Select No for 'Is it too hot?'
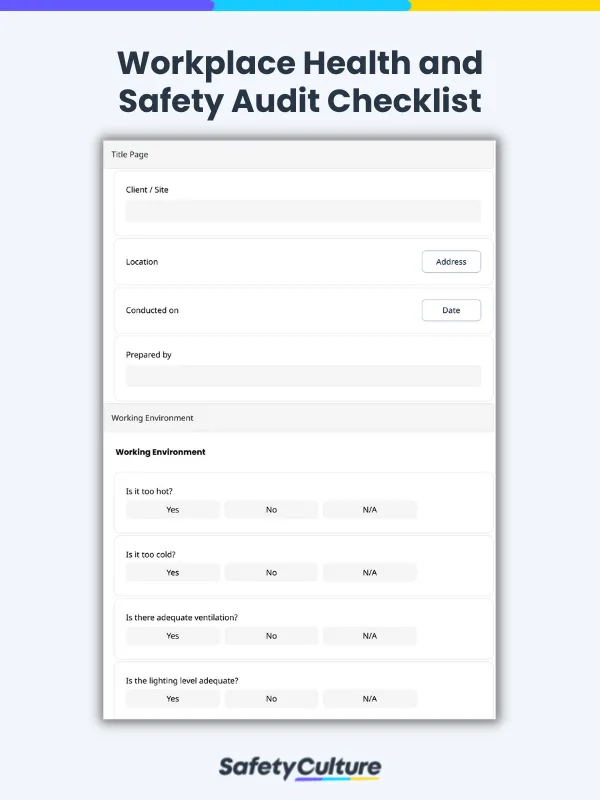The height and width of the screenshot is (800, 600). click(271, 510)
